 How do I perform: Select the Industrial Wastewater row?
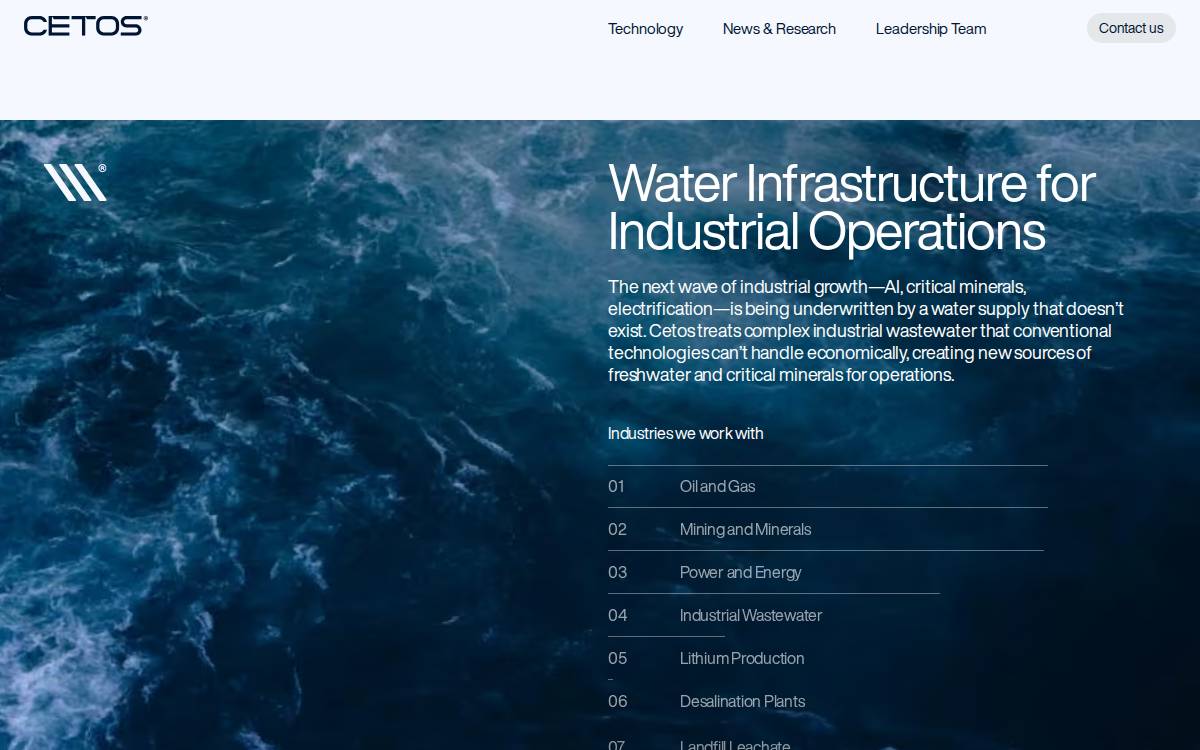point(828,616)
